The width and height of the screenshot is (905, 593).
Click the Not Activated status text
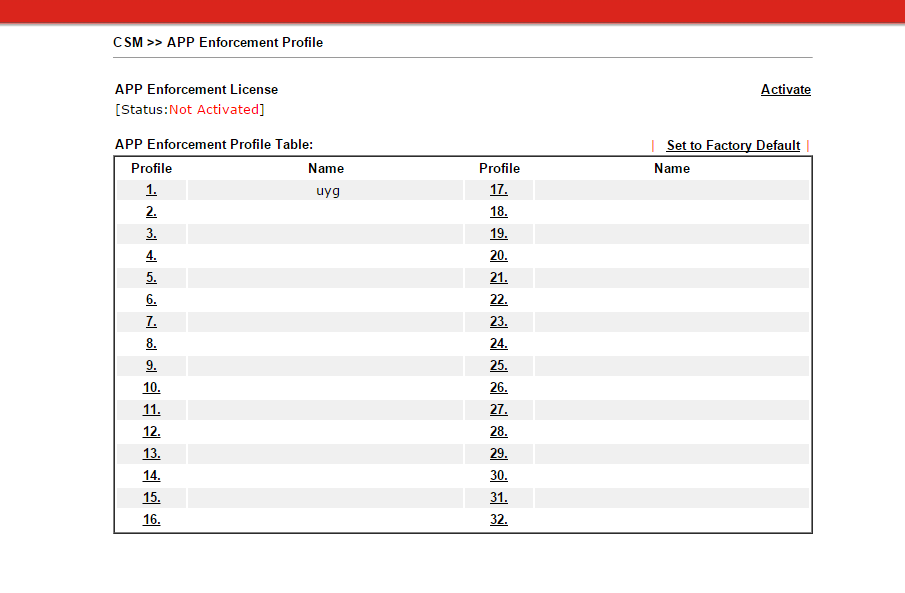coord(214,110)
